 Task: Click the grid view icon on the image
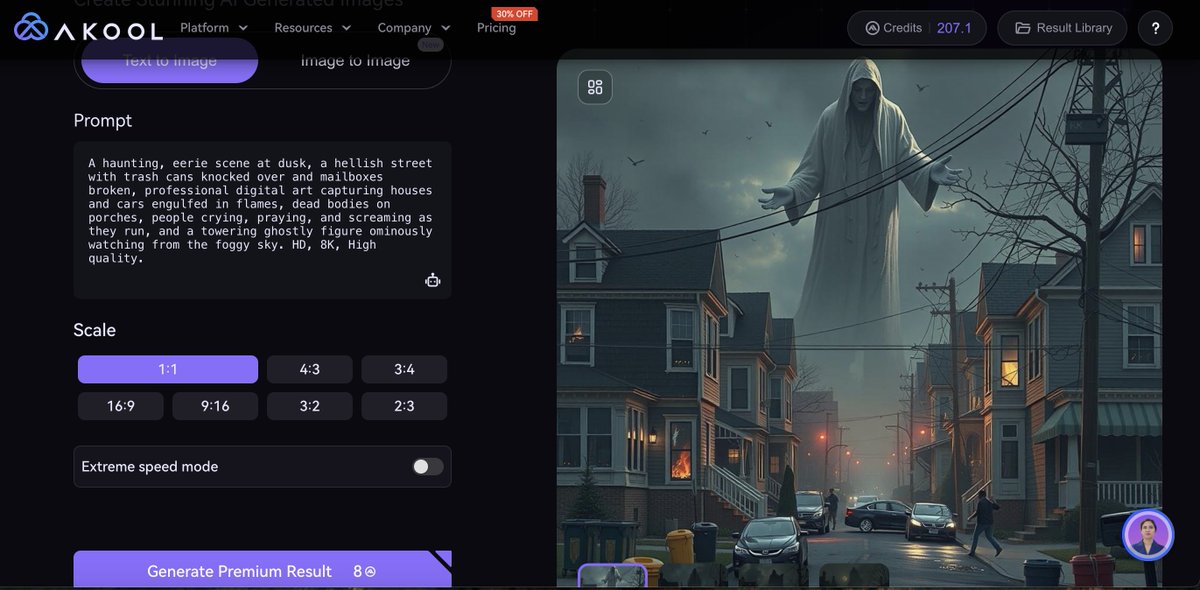coord(595,87)
